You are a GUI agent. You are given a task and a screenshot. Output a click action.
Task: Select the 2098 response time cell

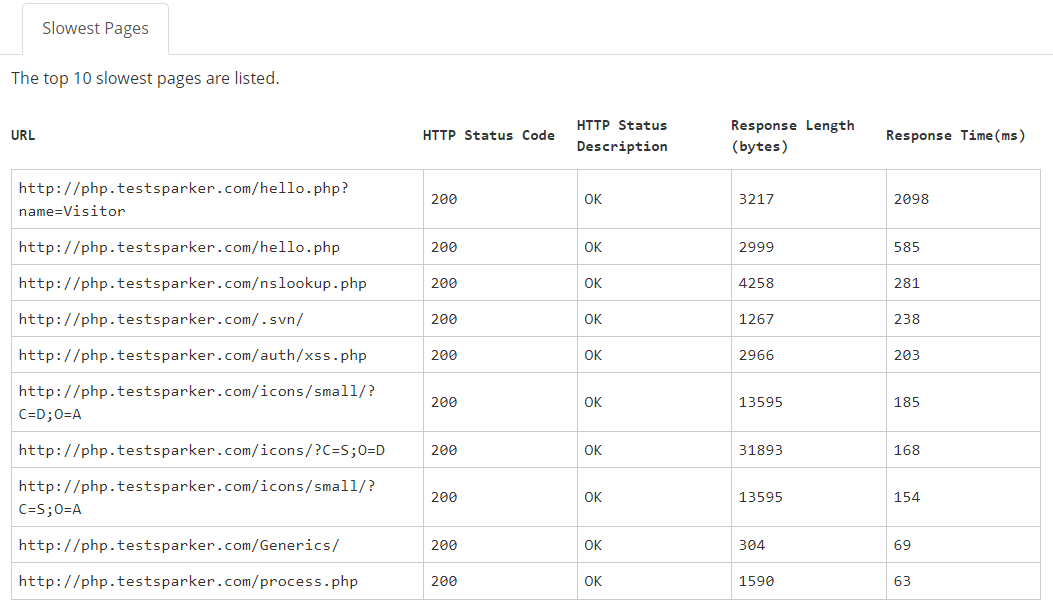(911, 199)
